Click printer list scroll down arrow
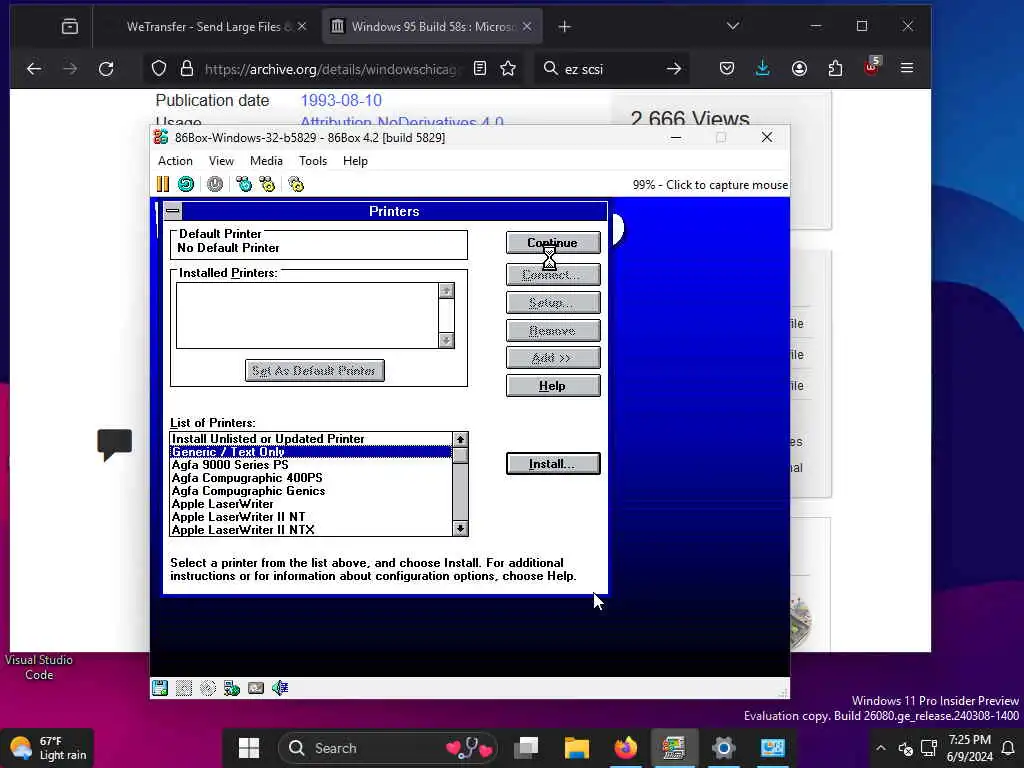The image size is (1024, 768). pyautogui.click(x=460, y=528)
